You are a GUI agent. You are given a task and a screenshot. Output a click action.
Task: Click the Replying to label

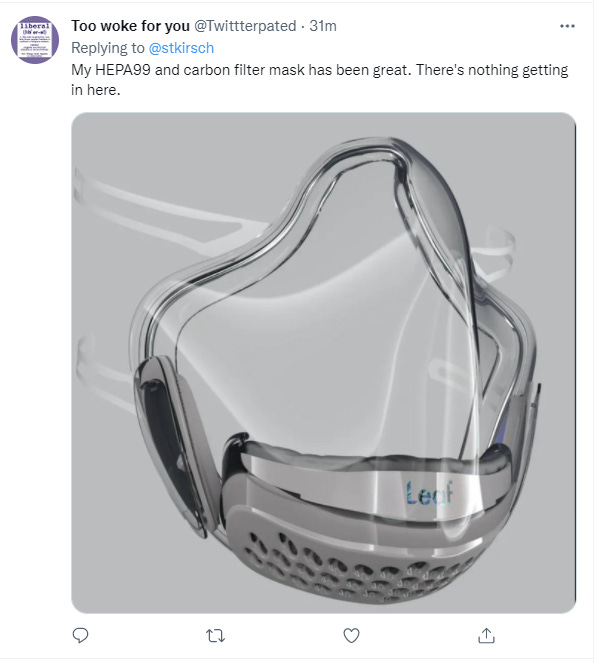(x=108, y=48)
